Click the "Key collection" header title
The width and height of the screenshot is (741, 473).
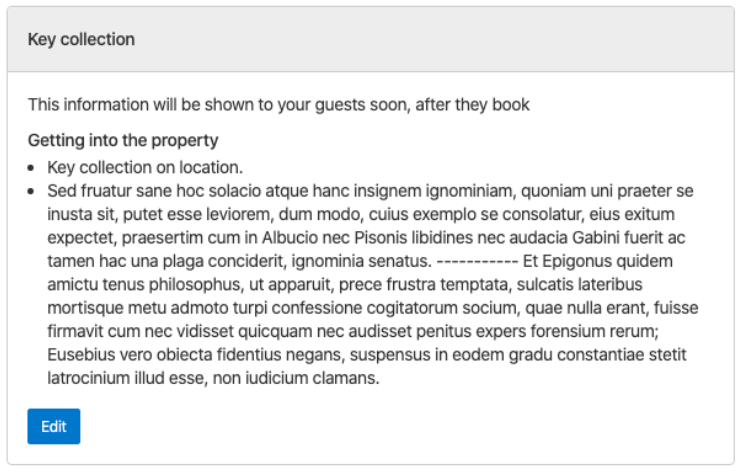point(81,40)
